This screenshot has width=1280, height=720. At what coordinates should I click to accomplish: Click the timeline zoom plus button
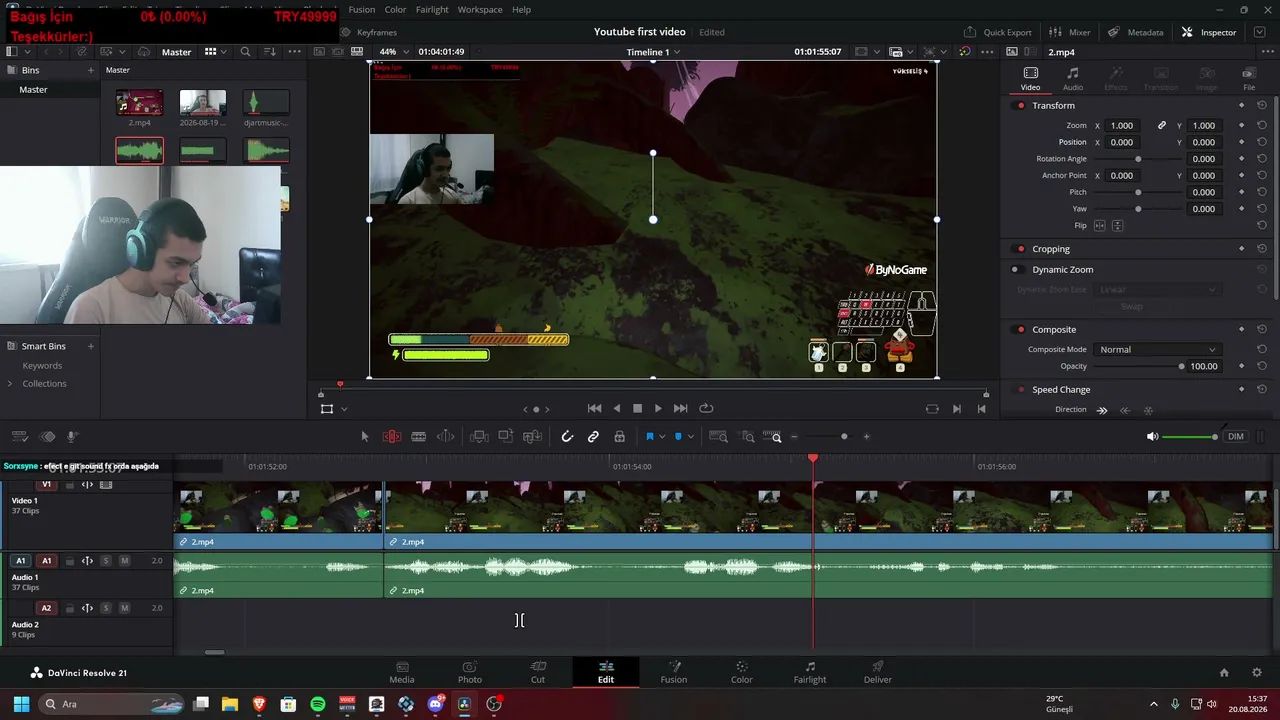[x=867, y=437]
